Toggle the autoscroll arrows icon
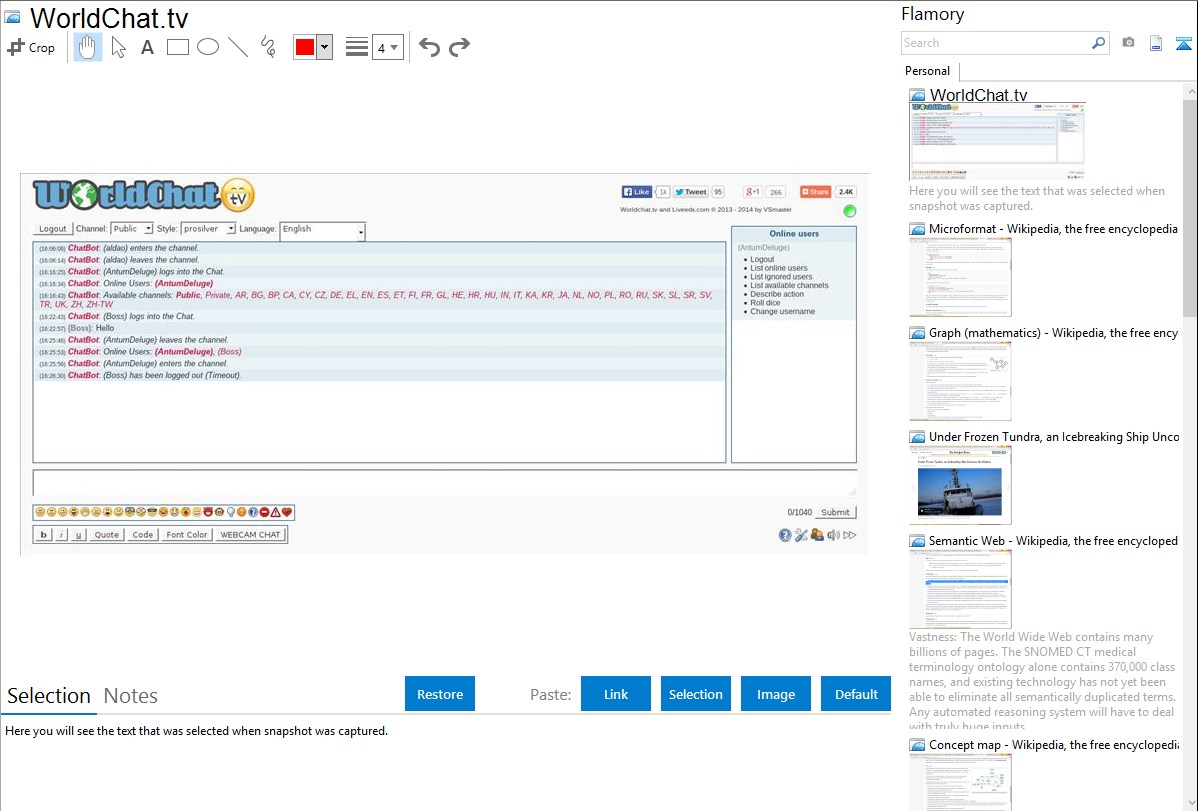 click(850, 535)
